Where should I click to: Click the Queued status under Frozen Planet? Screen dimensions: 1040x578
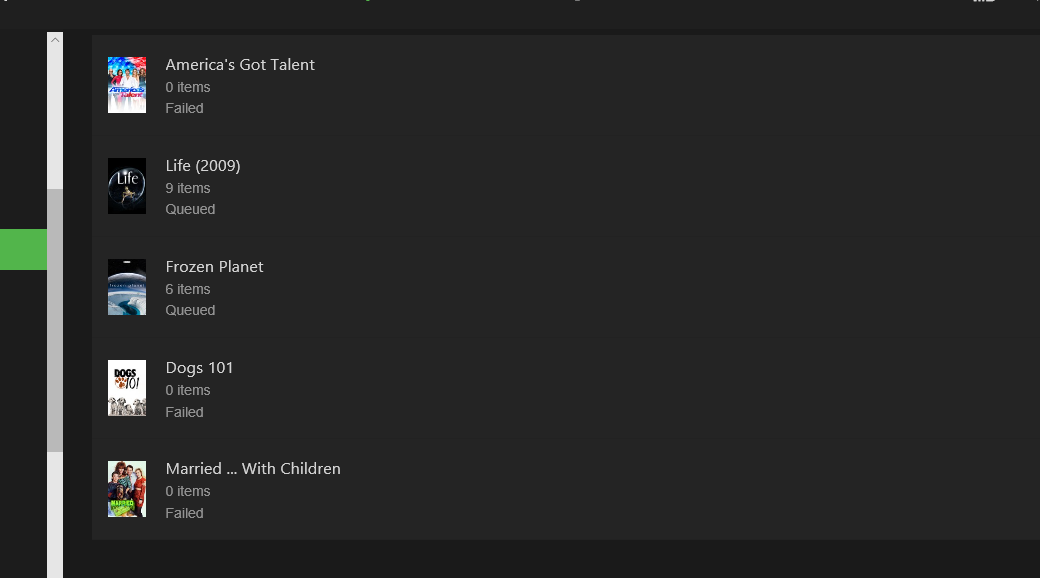190,310
